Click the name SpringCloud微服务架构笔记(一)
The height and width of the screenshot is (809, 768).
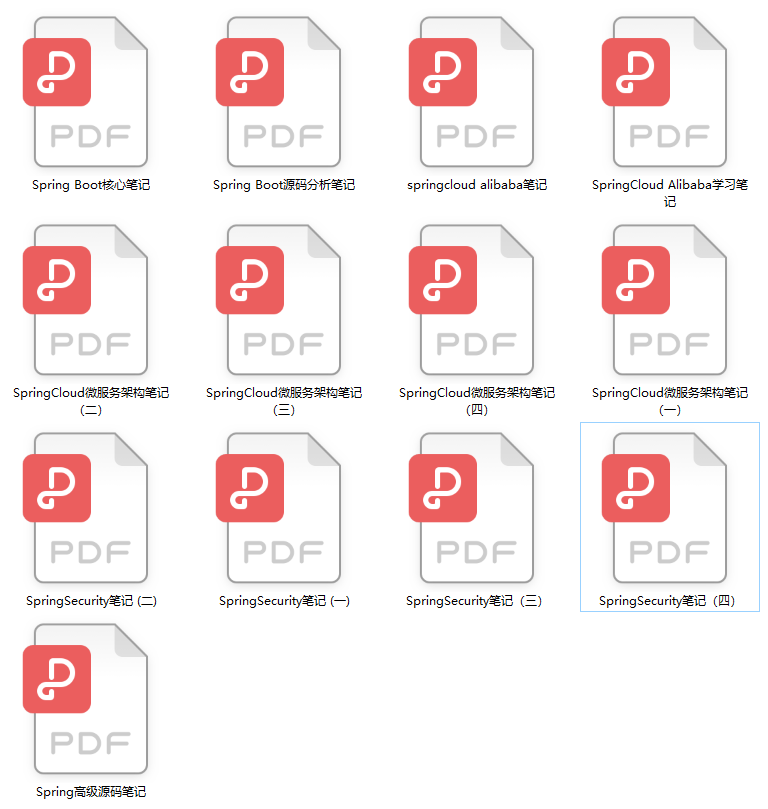[669, 401]
